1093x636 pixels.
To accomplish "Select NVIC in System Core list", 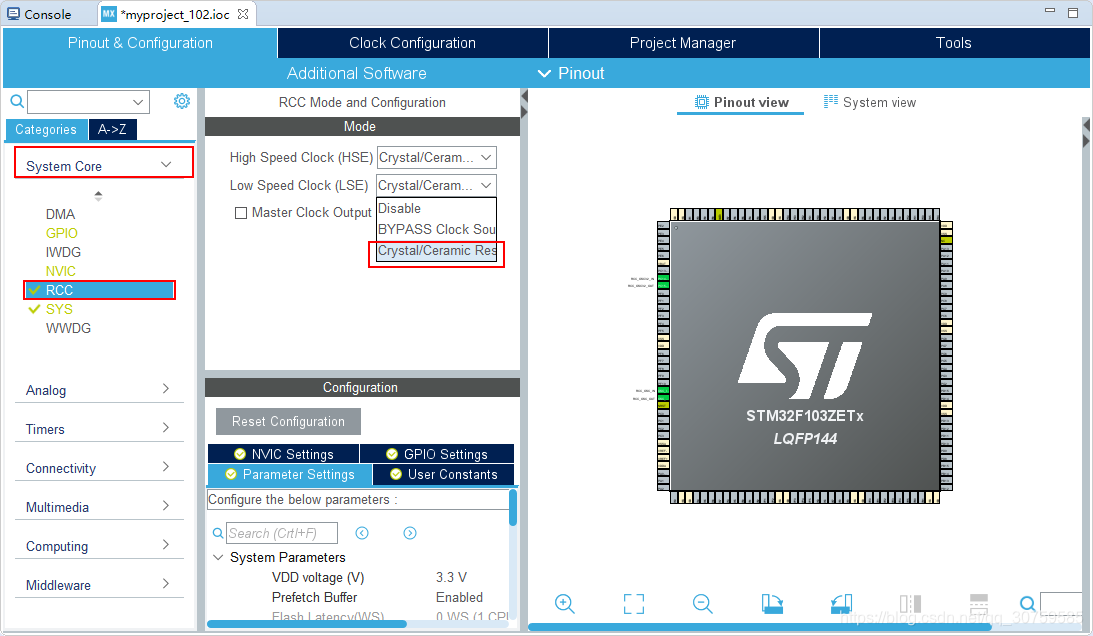I will [x=61, y=271].
